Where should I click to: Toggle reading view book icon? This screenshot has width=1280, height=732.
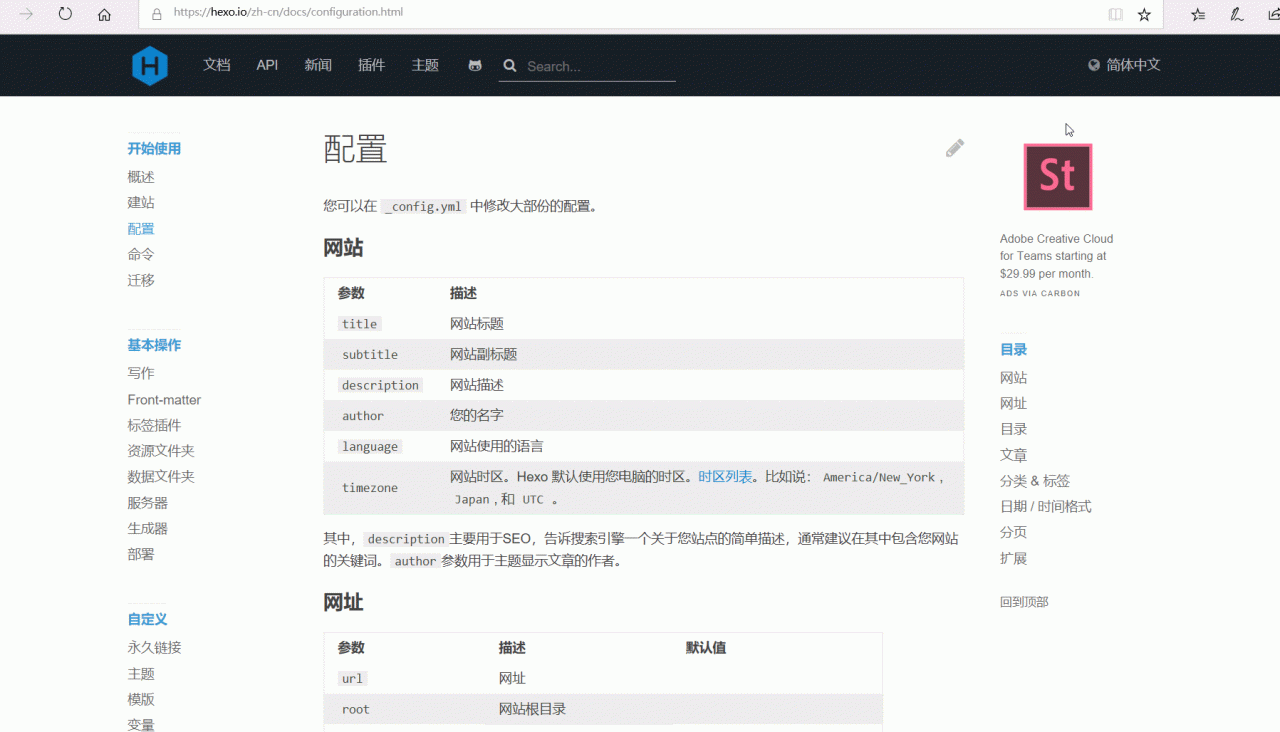click(1115, 14)
